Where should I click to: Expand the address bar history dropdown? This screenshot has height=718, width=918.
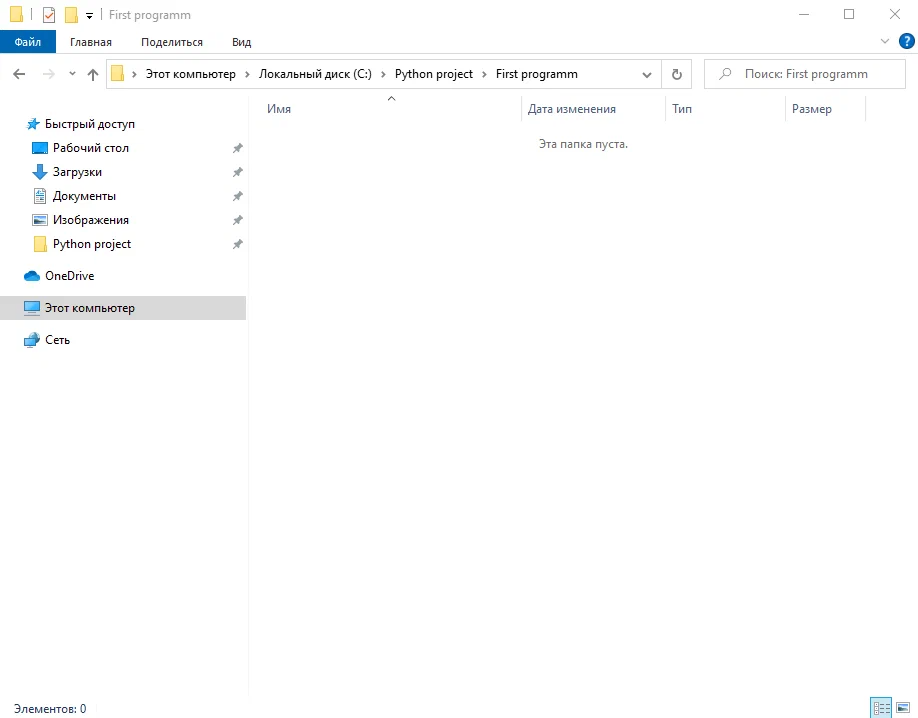pos(647,74)
